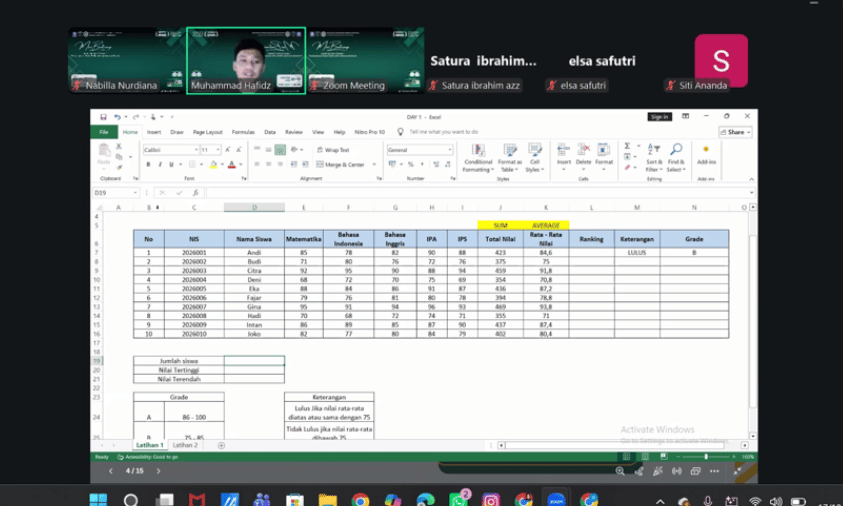This screenshot has width=843, height=506.
Task: Toggle Center horizontal alignment
Action: tap(268, 164)
